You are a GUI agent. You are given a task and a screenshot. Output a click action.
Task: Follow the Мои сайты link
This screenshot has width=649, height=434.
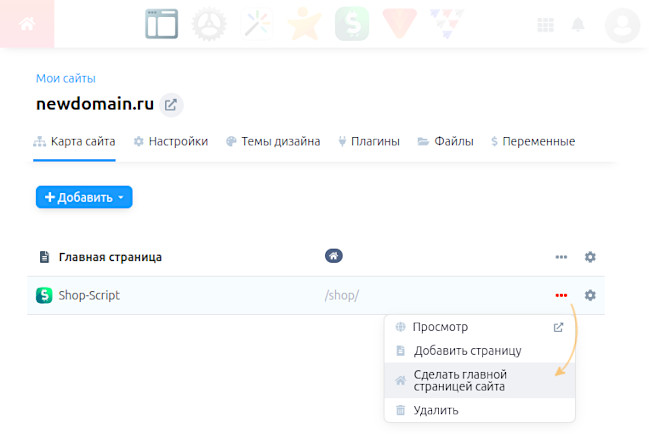click(x=66, y=78)
